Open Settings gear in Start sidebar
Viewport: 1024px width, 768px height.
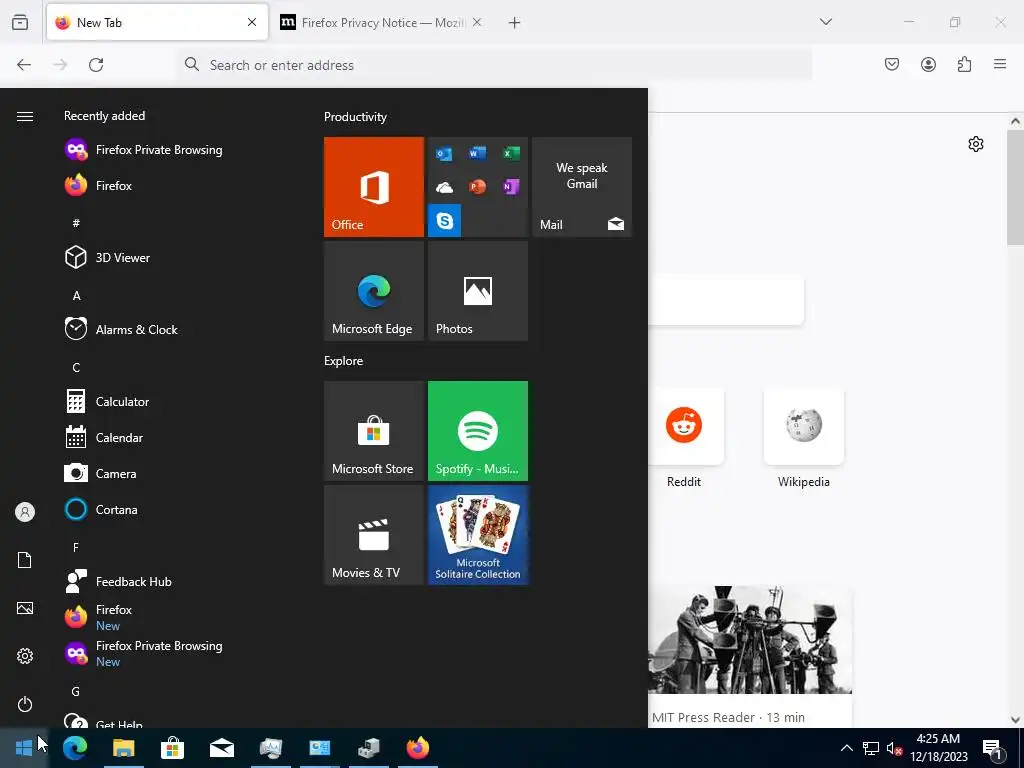25,656
